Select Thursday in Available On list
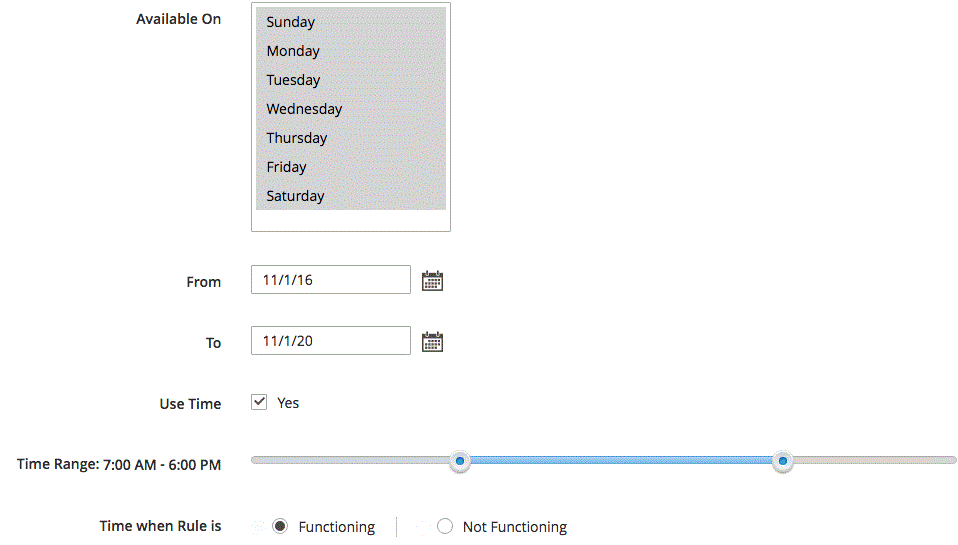The height and width of the screenshot is (545, 958). [x=351, y=138]
